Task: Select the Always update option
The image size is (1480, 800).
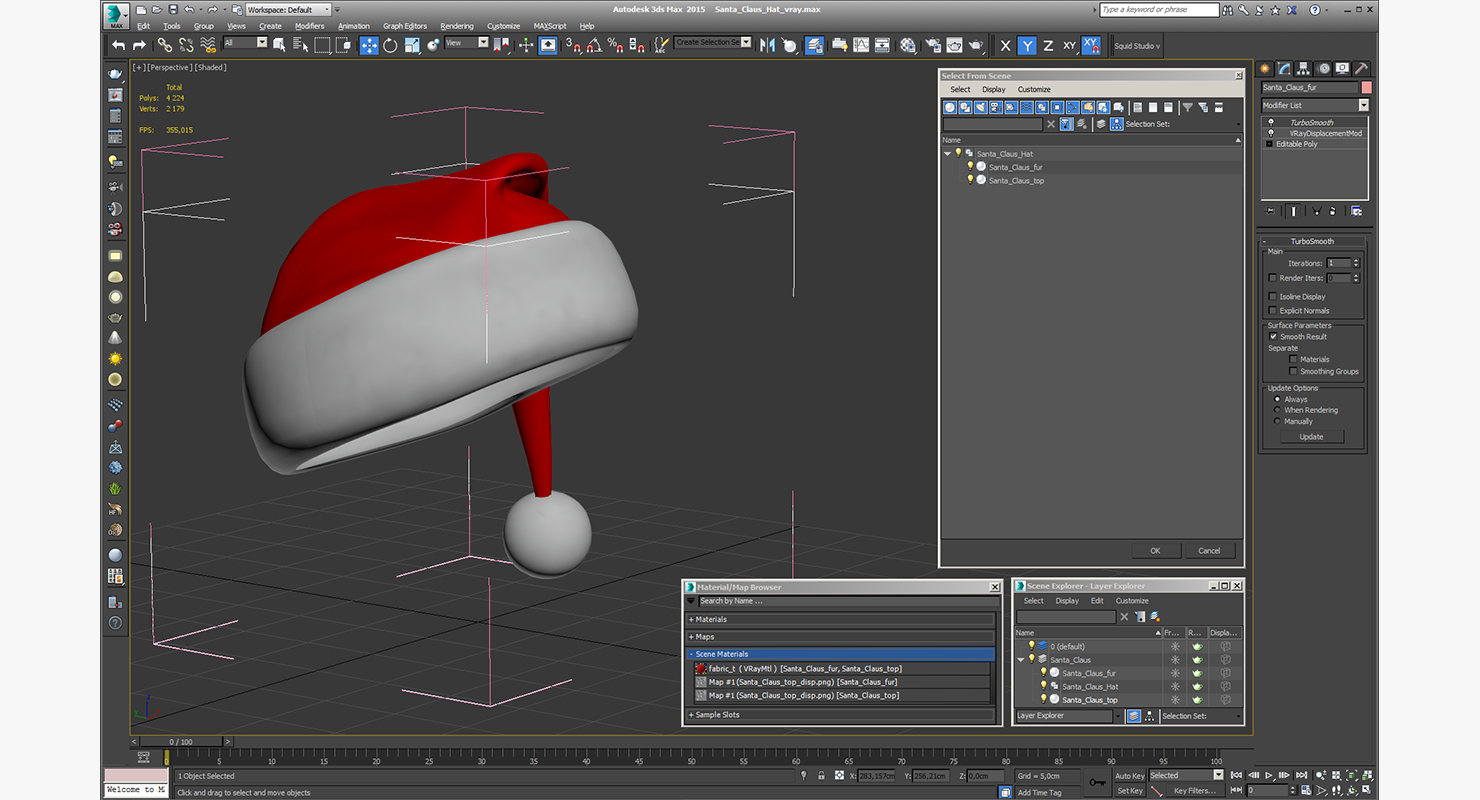Action: [1277, 399]
